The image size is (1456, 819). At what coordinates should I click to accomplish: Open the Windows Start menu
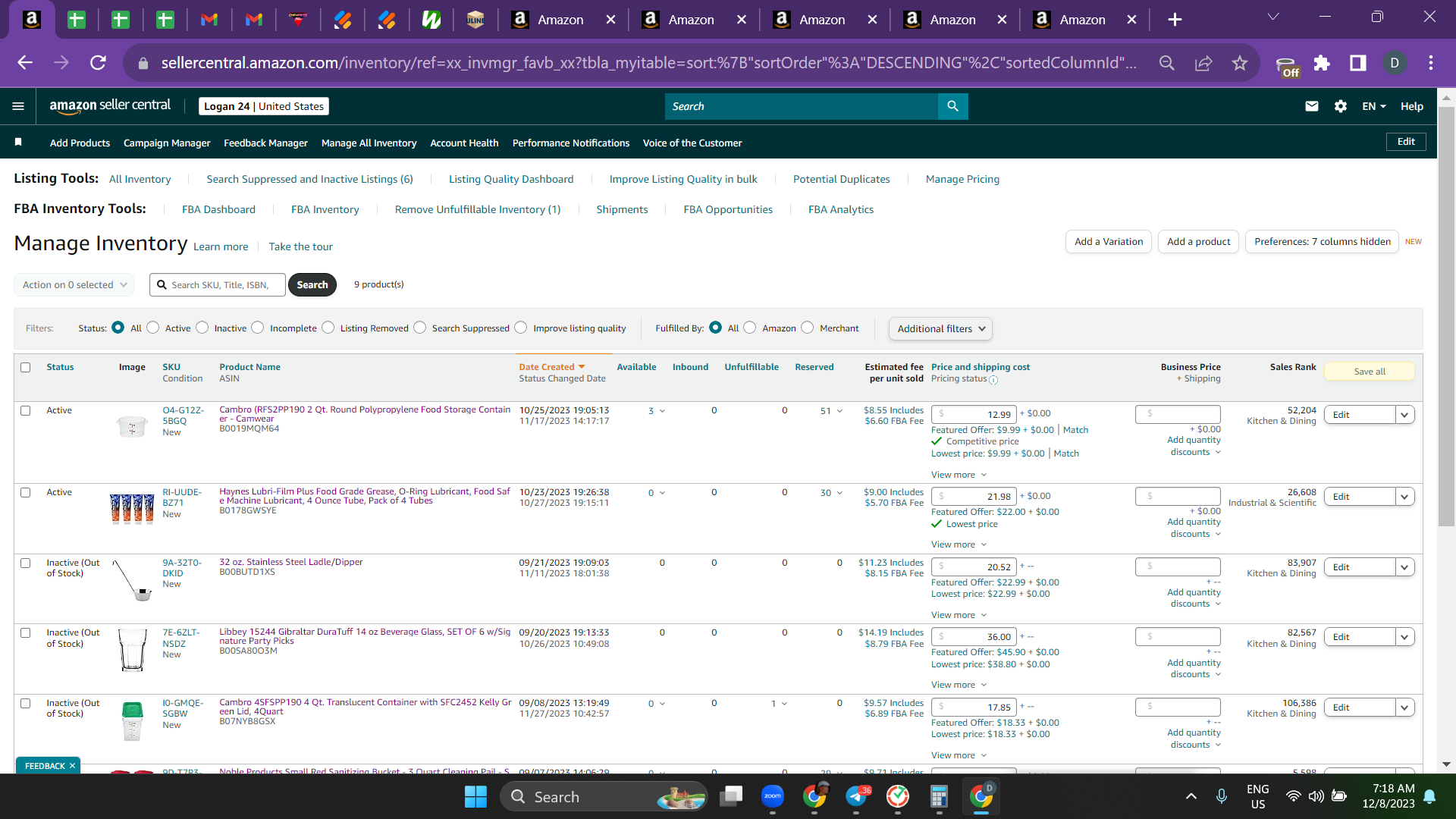pos(475,797)
